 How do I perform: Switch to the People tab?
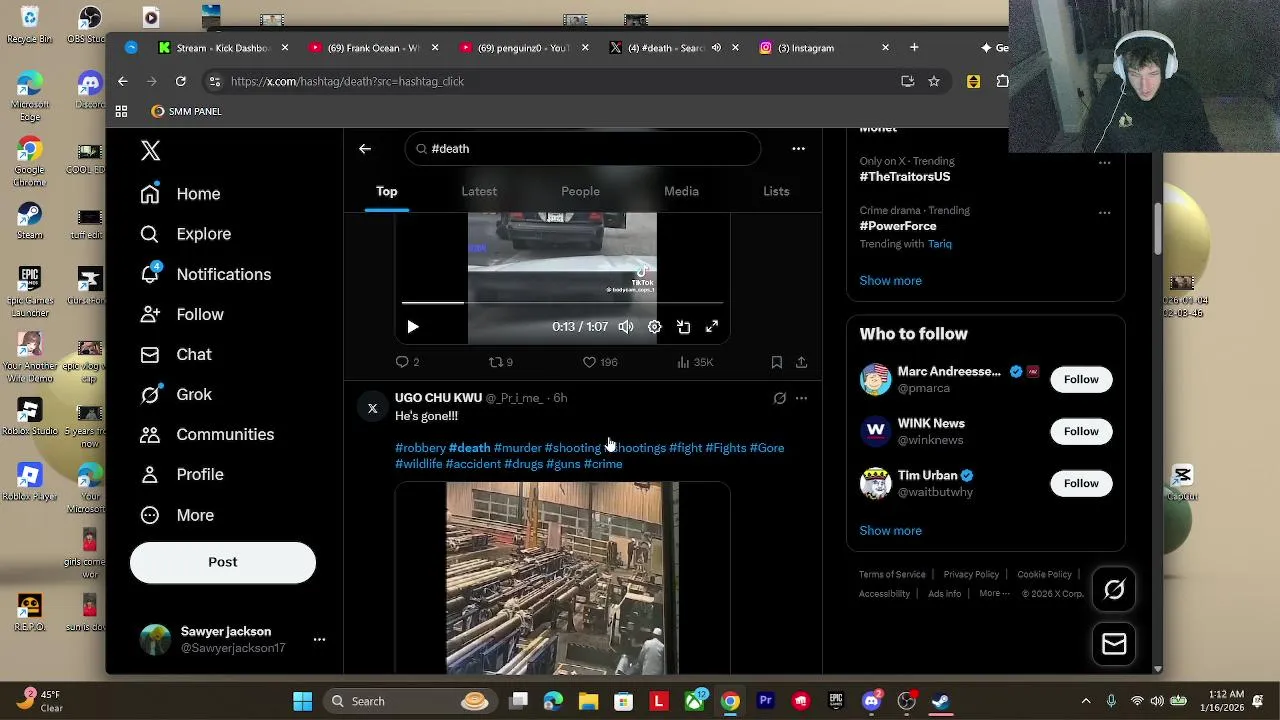[580, 191]
